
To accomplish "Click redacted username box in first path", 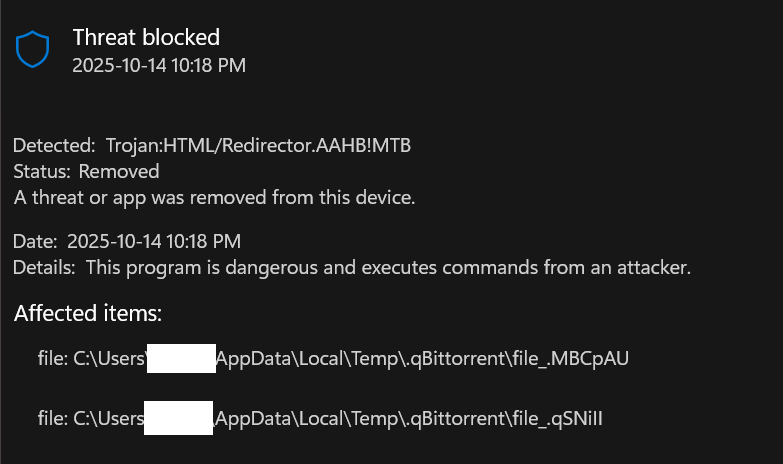I will [x=181, y=358].
